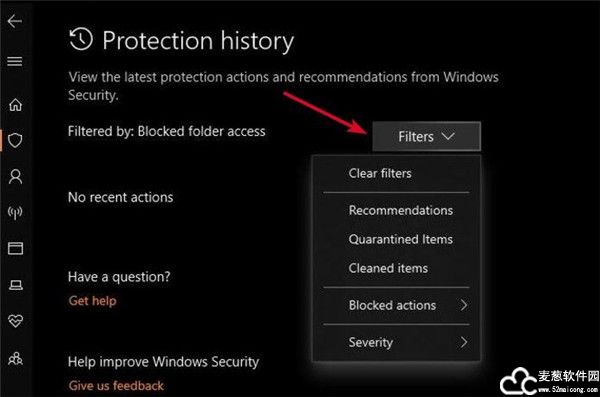Go back using the back arrow

(15, 21)
